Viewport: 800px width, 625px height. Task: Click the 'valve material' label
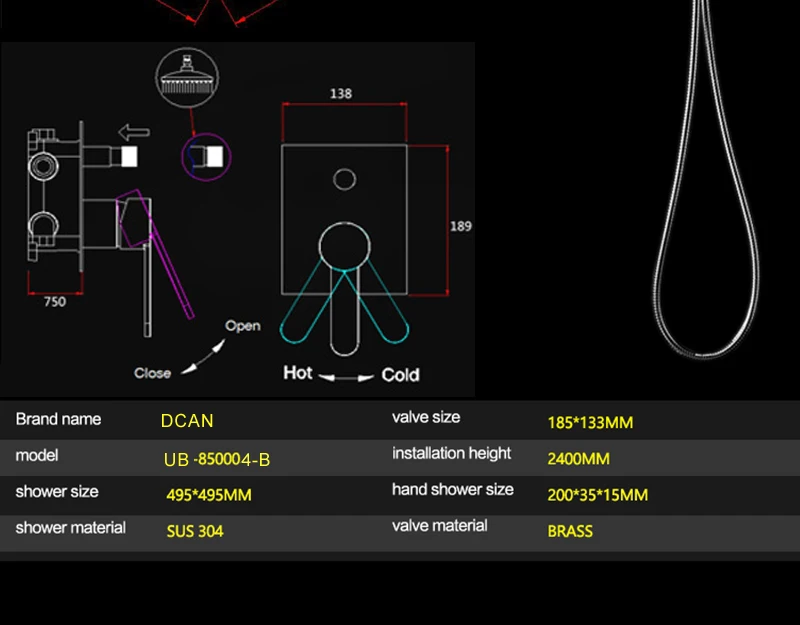pos(439,526)
